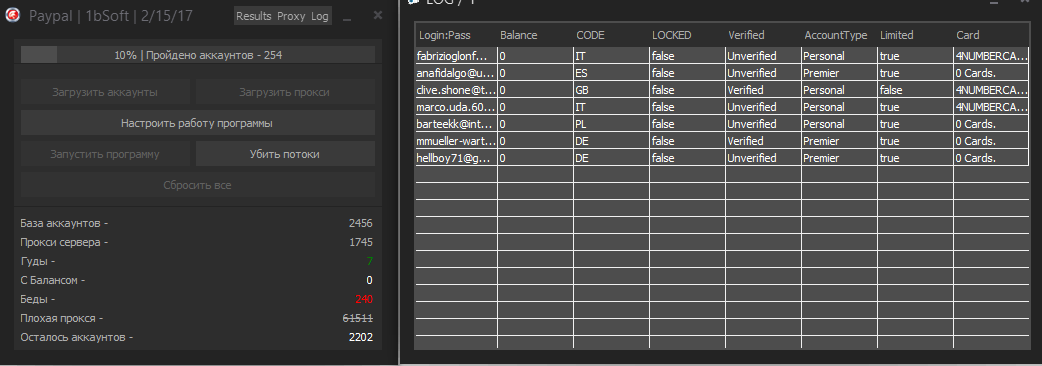Select Premier cell in the ES row
Screen dimensions: 1042x366
pyautogui.click(x=839, y=72)
